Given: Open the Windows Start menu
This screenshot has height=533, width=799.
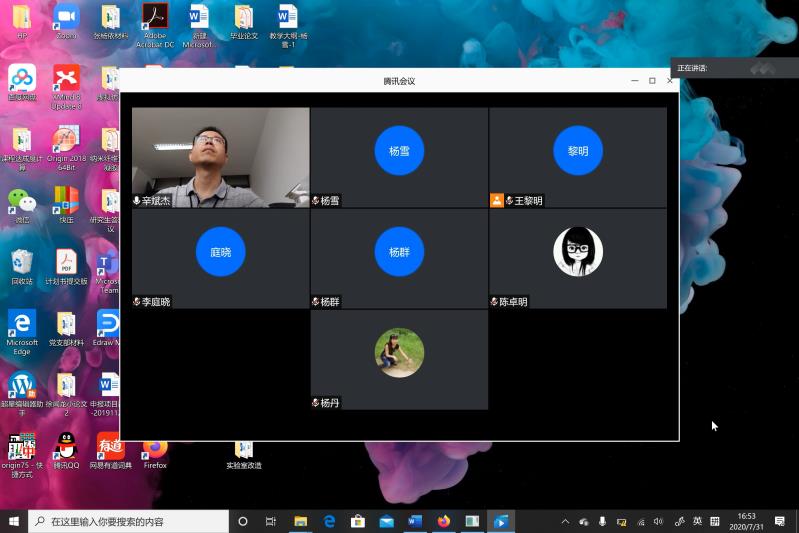Looking at the screenshot, I should (x=14, y=521).
